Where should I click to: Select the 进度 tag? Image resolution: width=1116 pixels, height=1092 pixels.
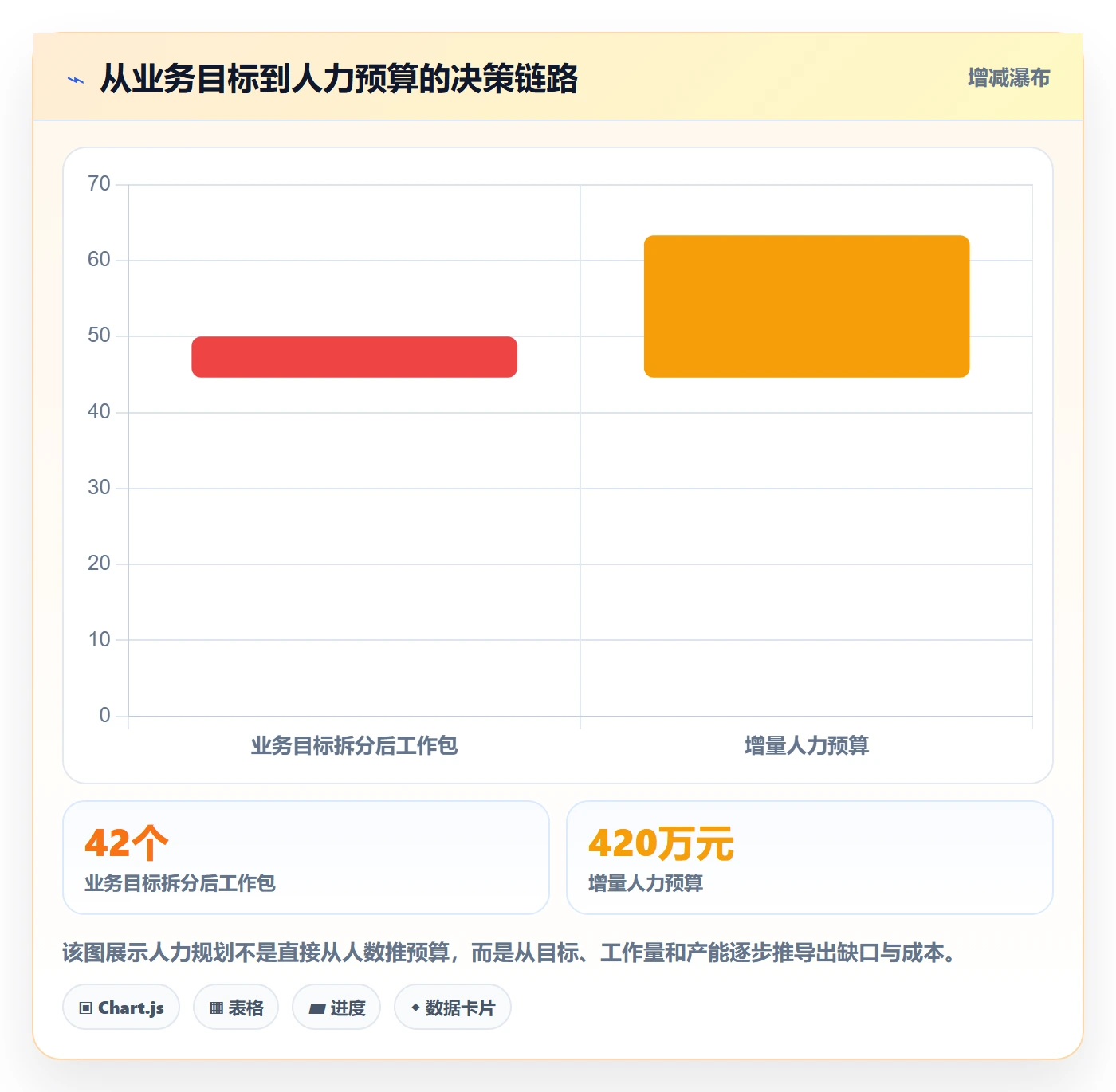click(x=336, y=1008)
